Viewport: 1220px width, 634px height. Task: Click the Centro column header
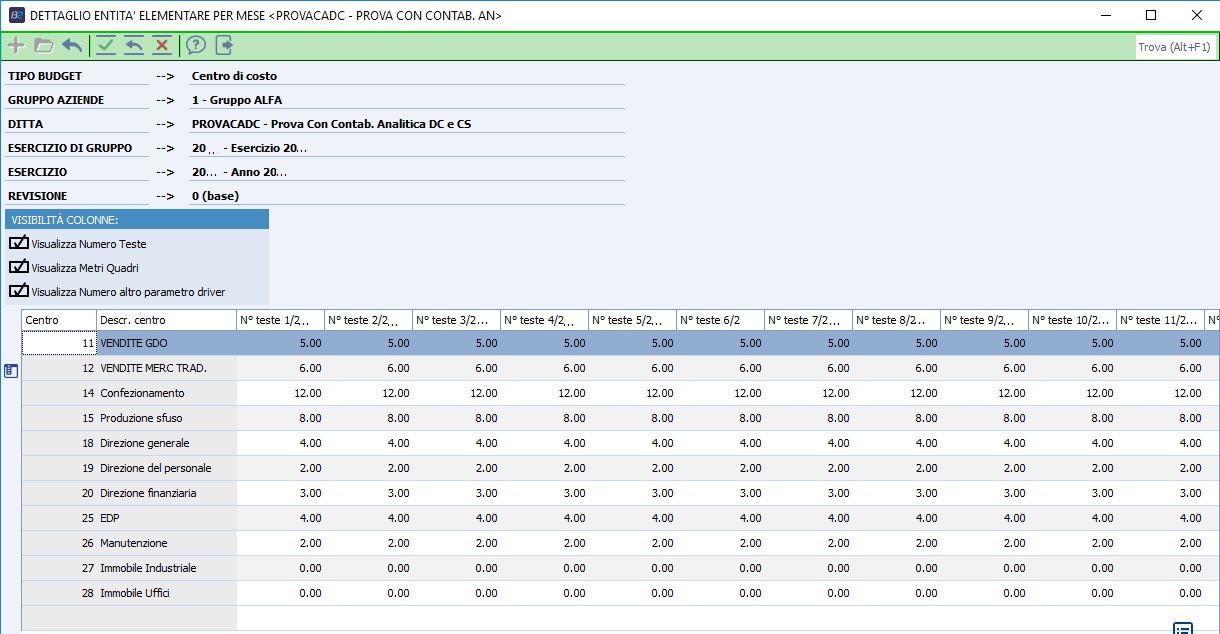(59, 320)
